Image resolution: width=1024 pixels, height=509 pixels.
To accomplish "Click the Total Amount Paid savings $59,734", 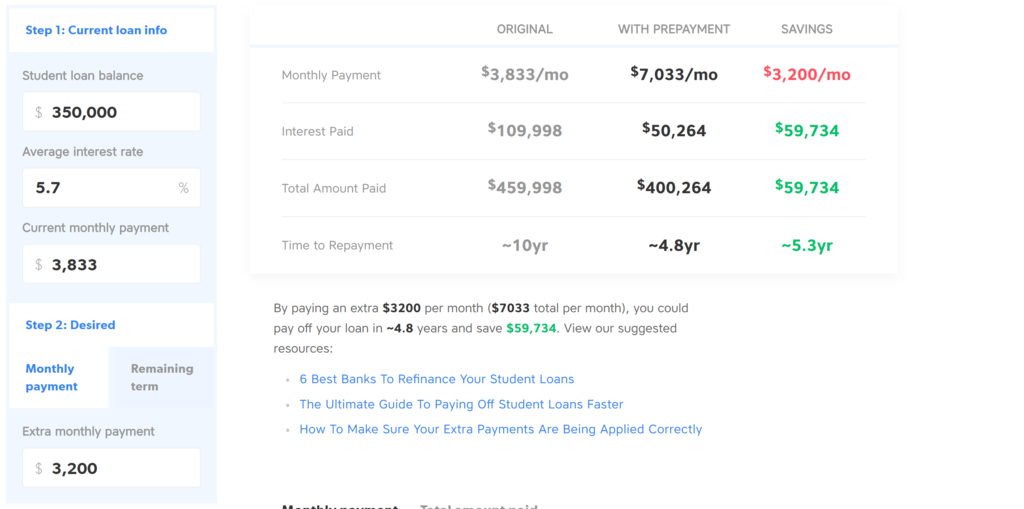I will coord(807,188).
